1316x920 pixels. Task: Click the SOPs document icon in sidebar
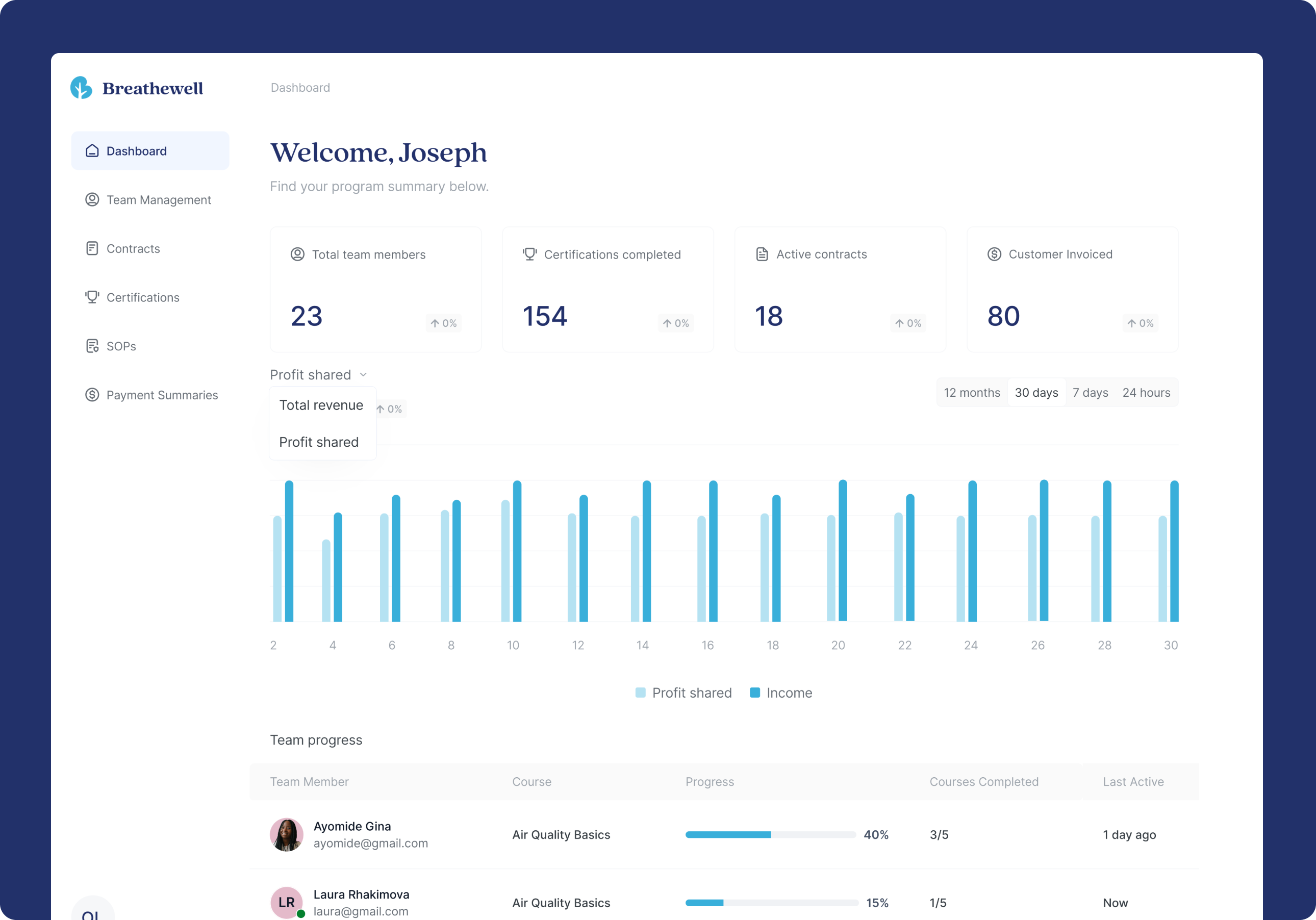pos(92,346)
